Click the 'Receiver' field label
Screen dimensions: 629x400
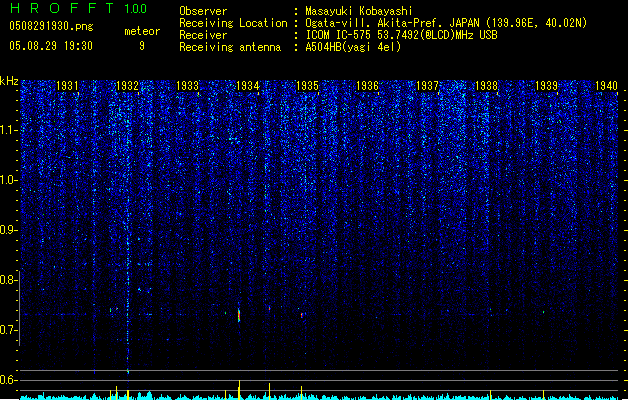click(203, 35)
